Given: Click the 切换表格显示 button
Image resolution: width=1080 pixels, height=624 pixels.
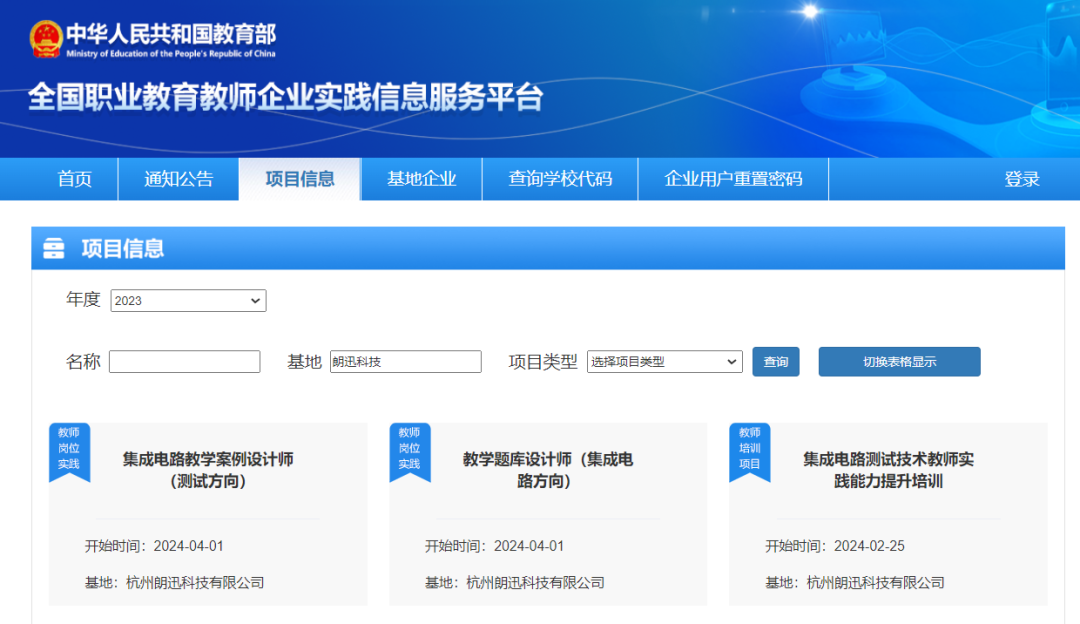Looking at the screenshot, I should click(x=899, y=362).
